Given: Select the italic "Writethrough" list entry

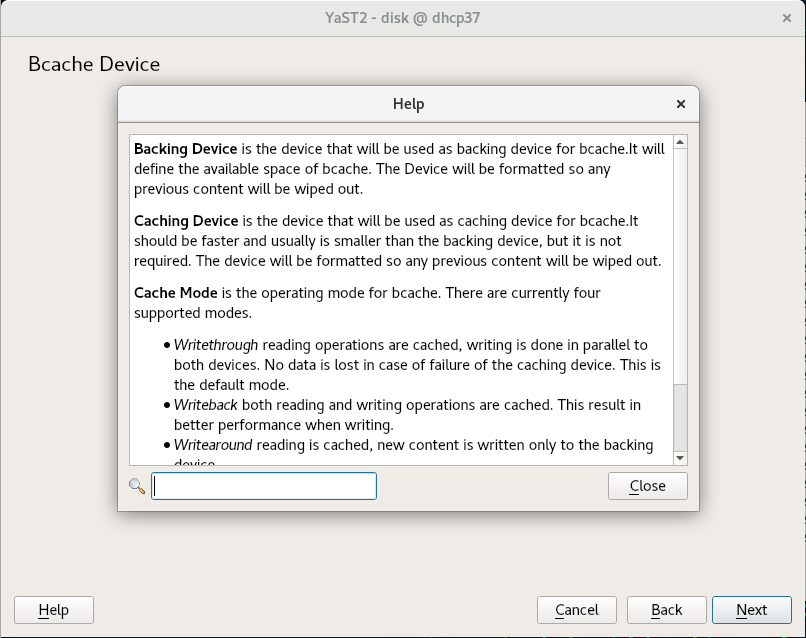Looking at the screenshot, I should [x=217, y=345].
